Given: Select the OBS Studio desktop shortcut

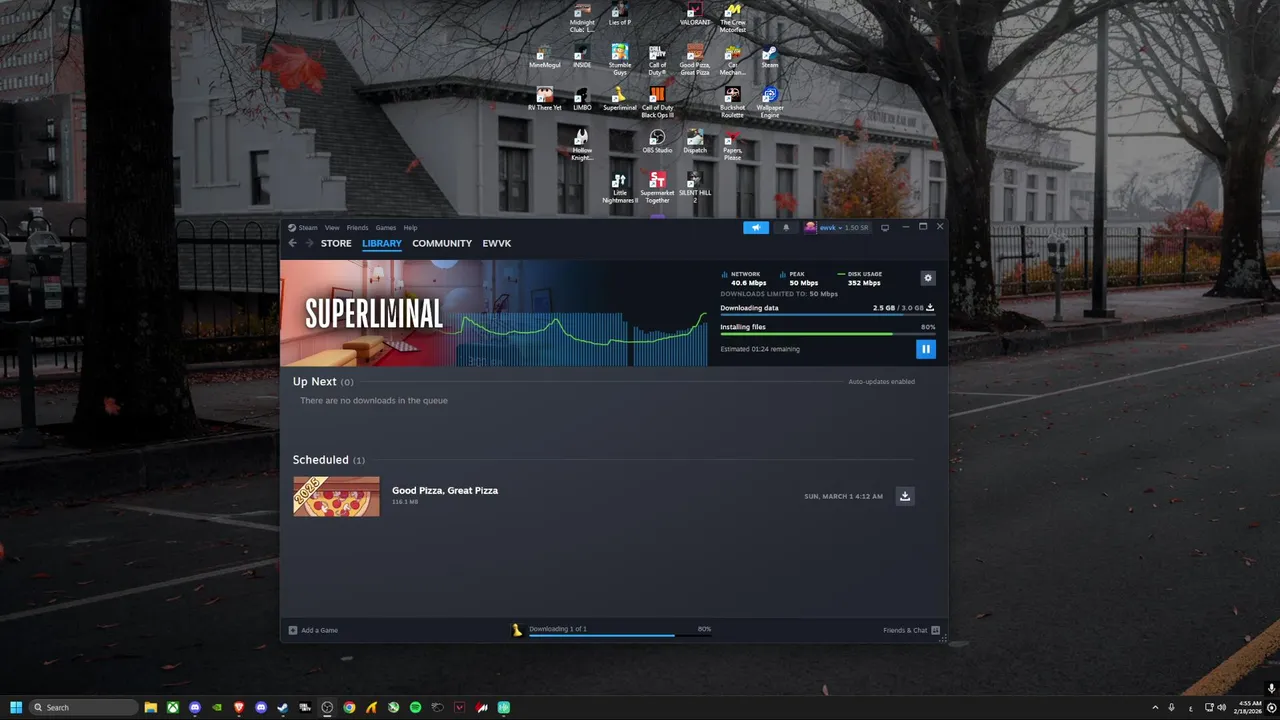Looking at the screenshot, I should tap(657, 141).
